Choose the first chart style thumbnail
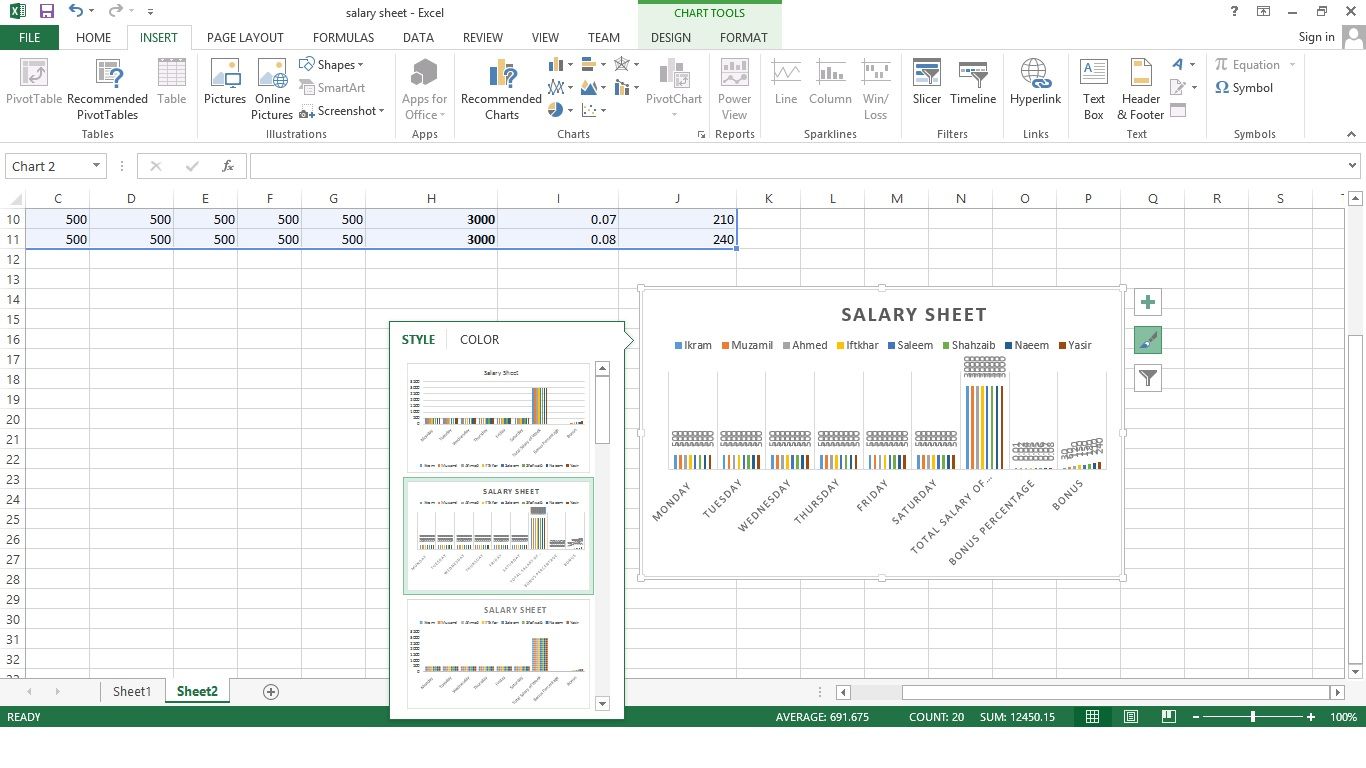Screen dimensions: 1366x768 498,417
